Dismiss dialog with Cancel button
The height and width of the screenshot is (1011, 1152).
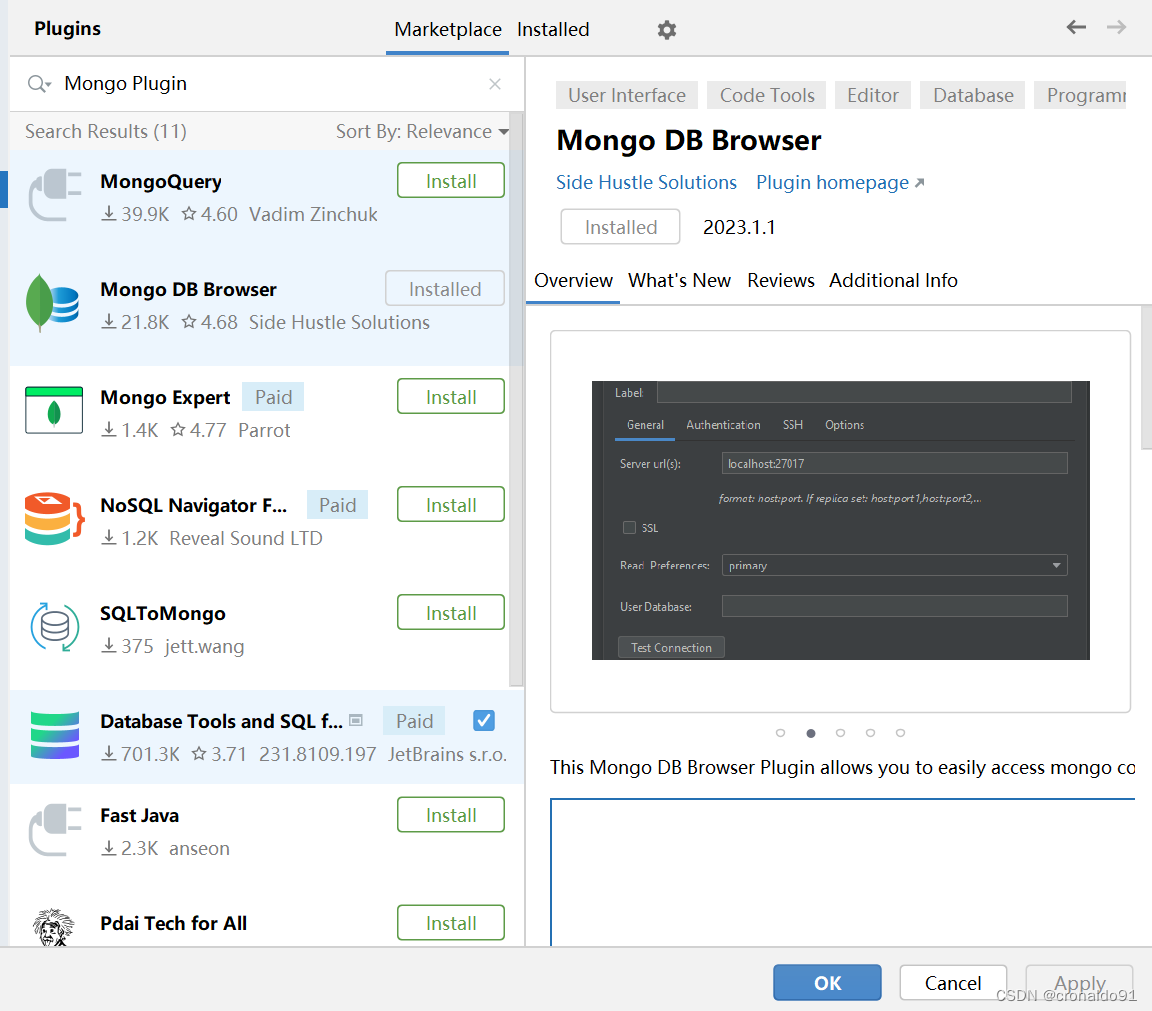[x=953, y=983]
